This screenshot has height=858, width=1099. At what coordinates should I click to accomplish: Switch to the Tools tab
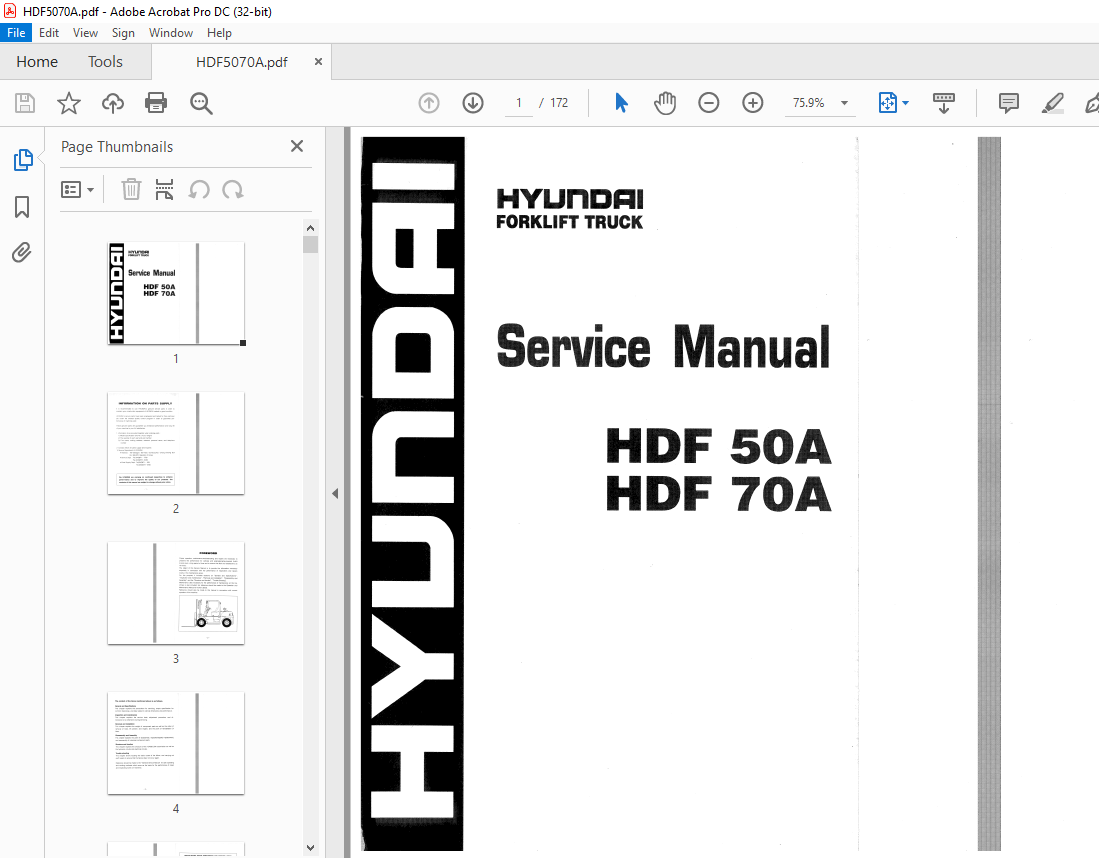(105, 62)
